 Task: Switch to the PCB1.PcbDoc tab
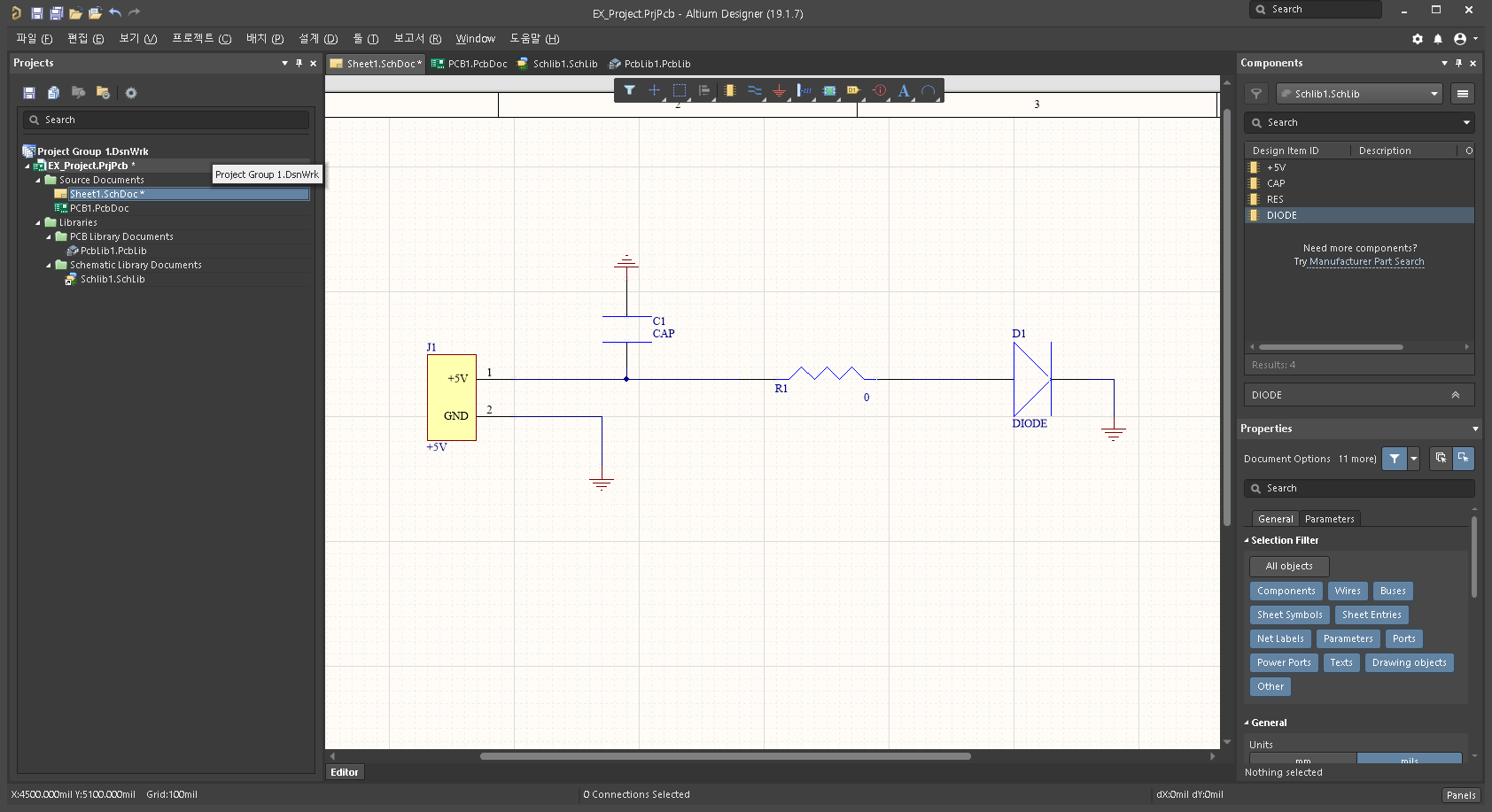pos(469,64)
